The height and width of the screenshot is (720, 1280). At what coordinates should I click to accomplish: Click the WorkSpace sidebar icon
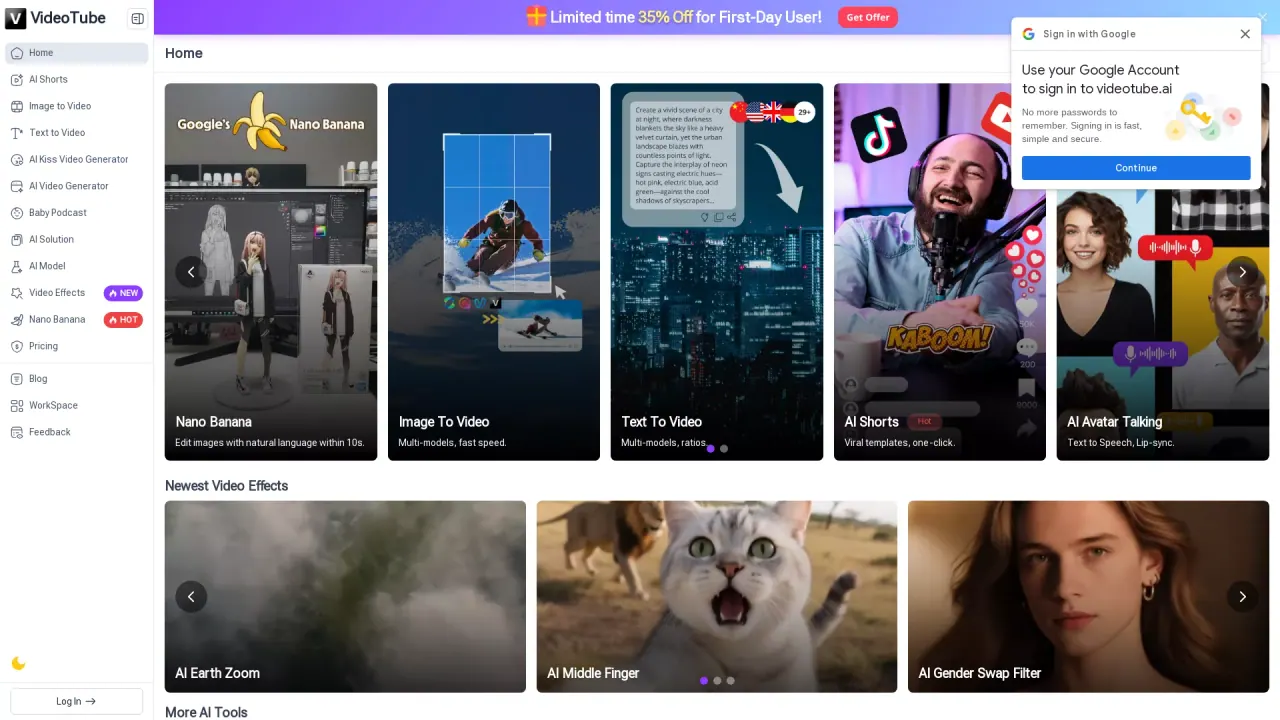tap(17, 406)
